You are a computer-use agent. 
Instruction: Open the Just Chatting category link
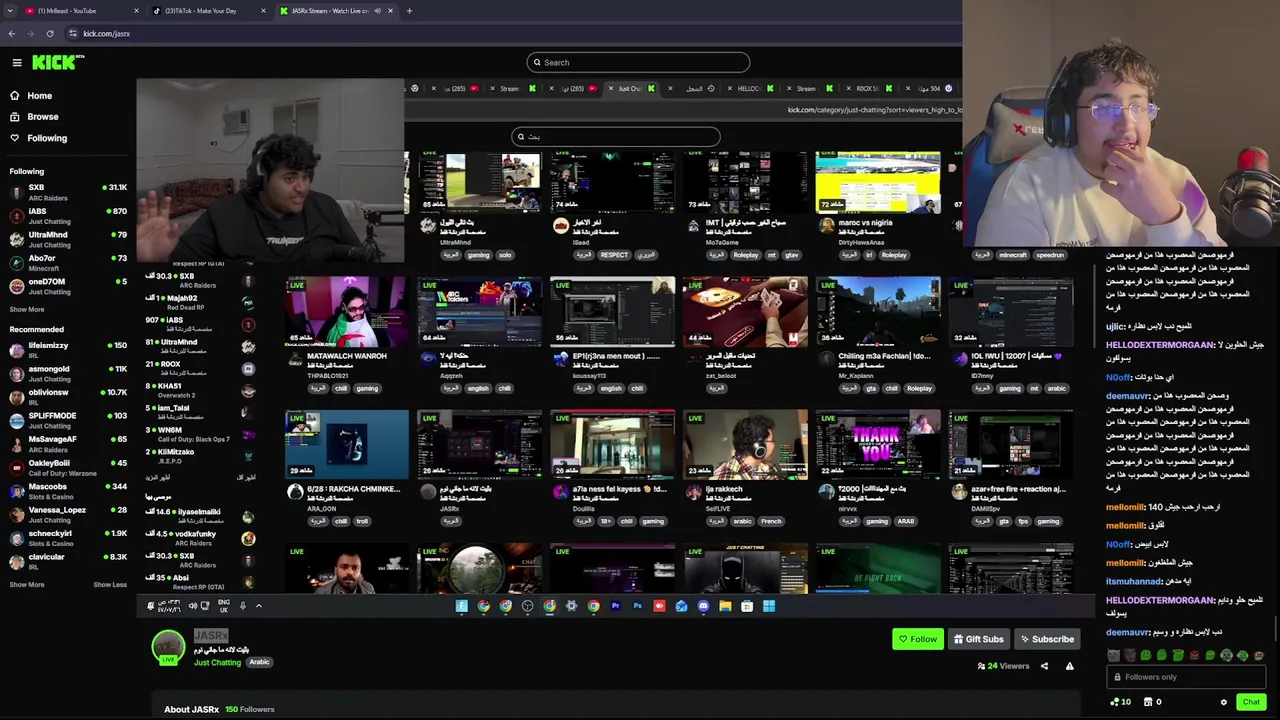pyautogui.click(x=217, y=662)
